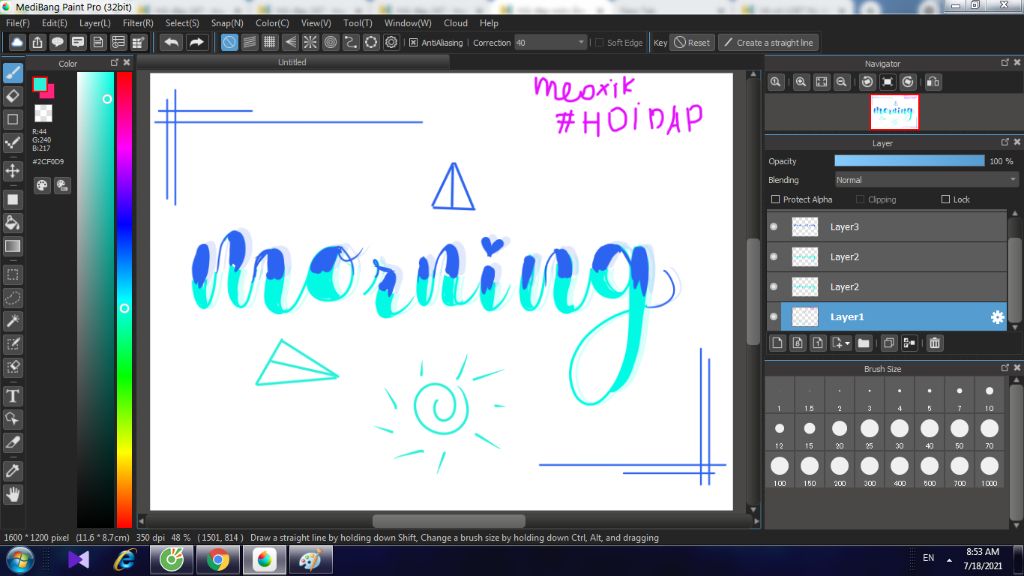1024x576 pixels.
Task: Select the Magic Wand tool
Action: coord(12,321)
